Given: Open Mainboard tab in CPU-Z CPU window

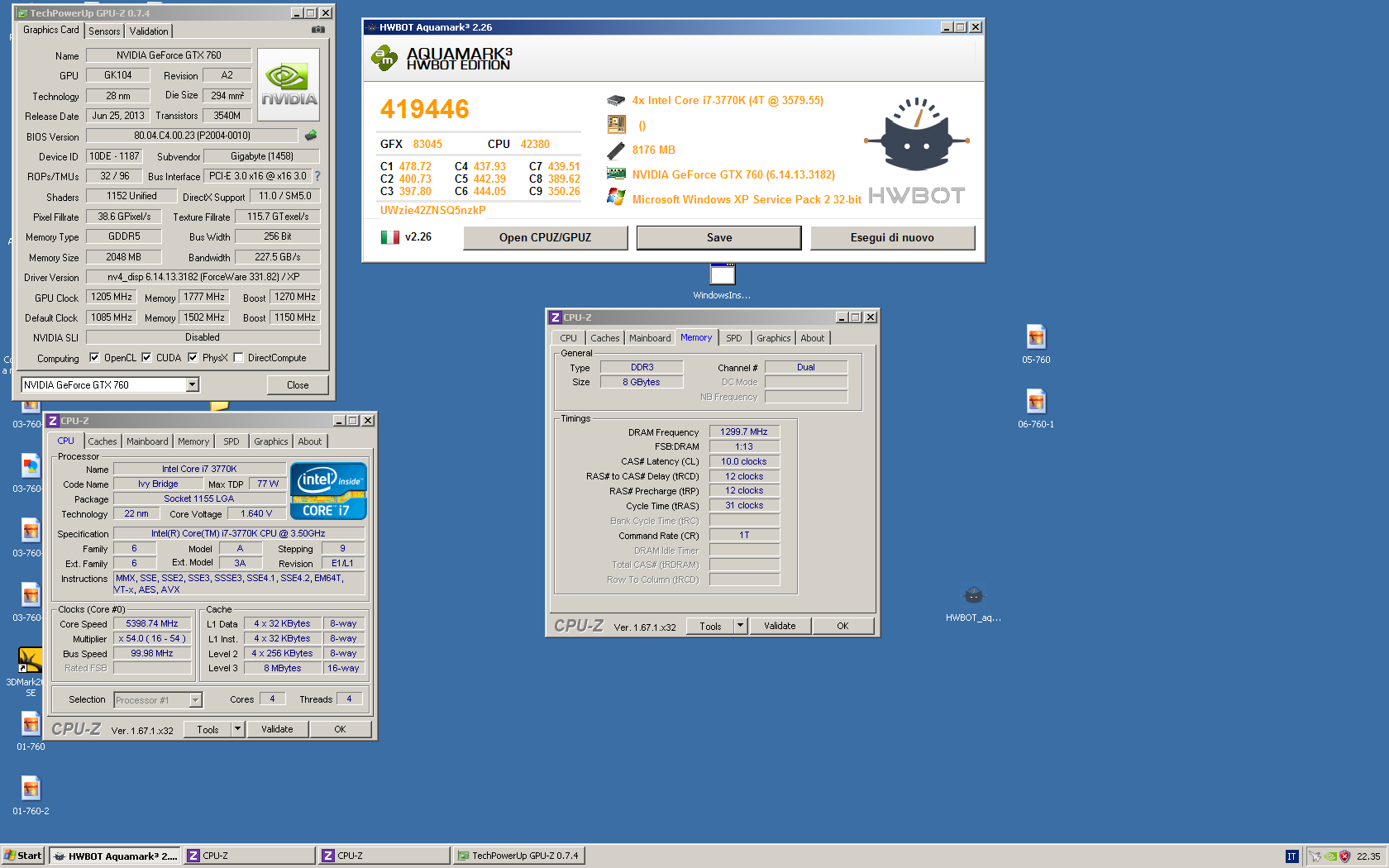Looking at the screenshot, I should pos(147,441).
